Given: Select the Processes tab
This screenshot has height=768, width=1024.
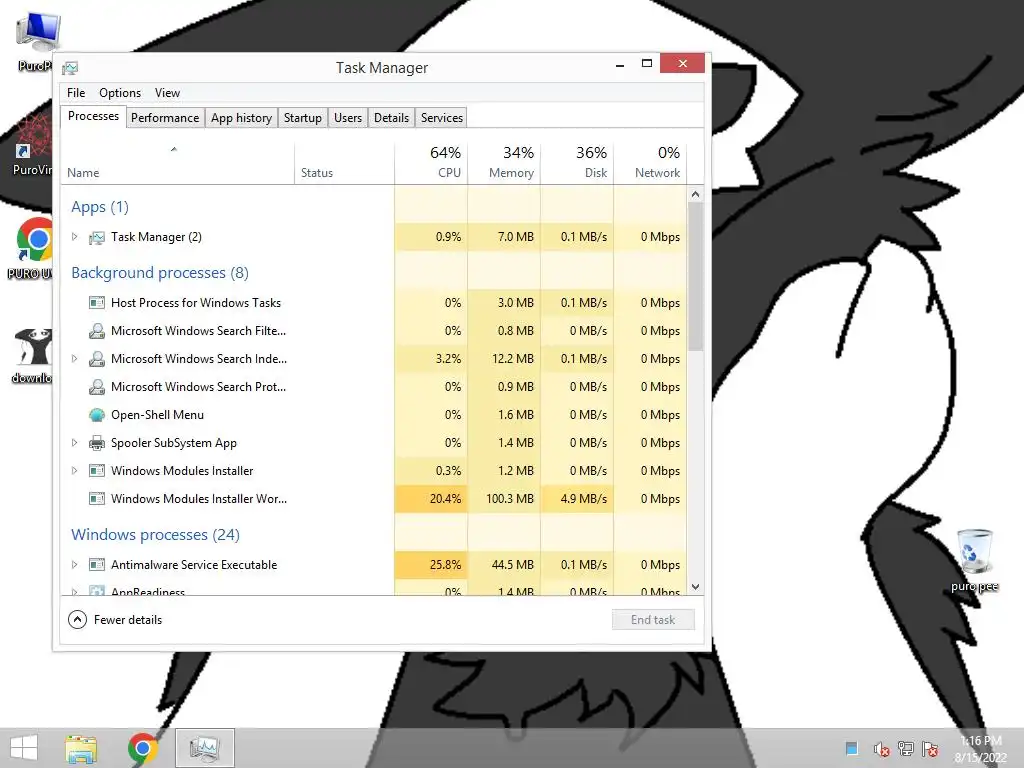Looking at the screenshot, I should (x=93, y=116).
